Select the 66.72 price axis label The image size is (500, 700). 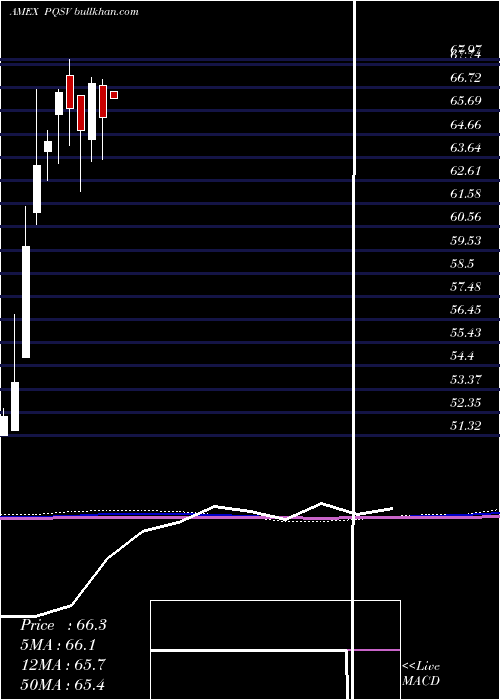(466, 78)
